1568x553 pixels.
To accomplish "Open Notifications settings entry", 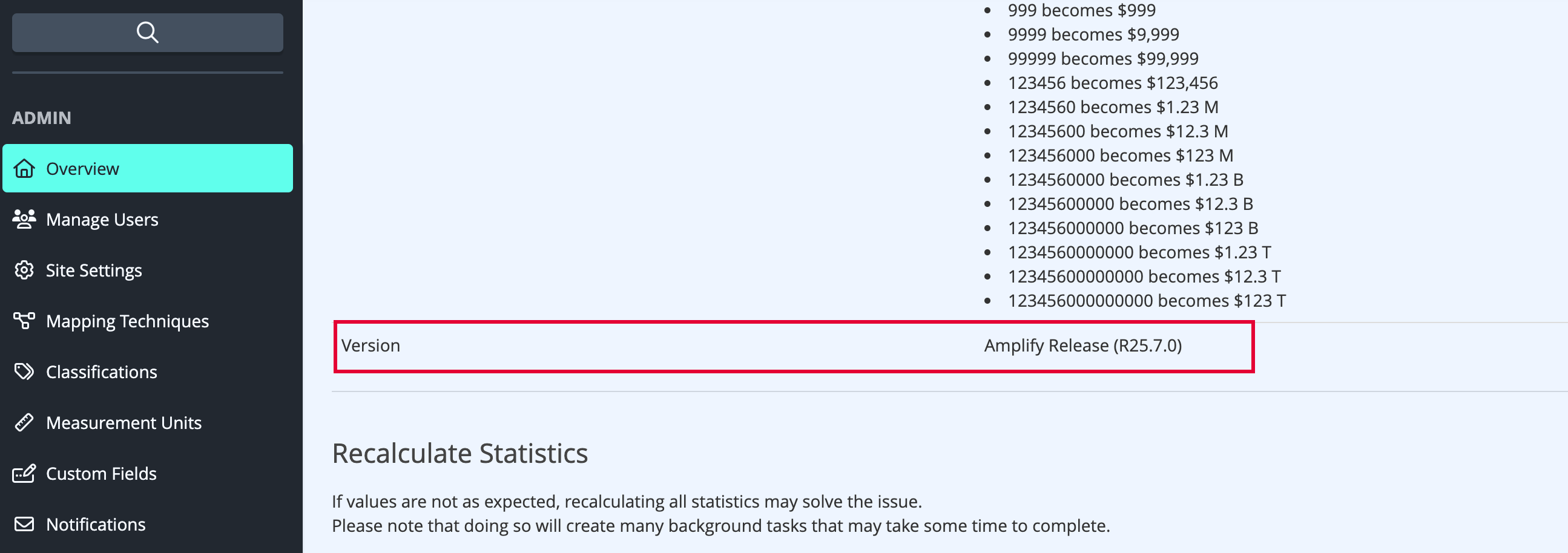I will 96,525.
